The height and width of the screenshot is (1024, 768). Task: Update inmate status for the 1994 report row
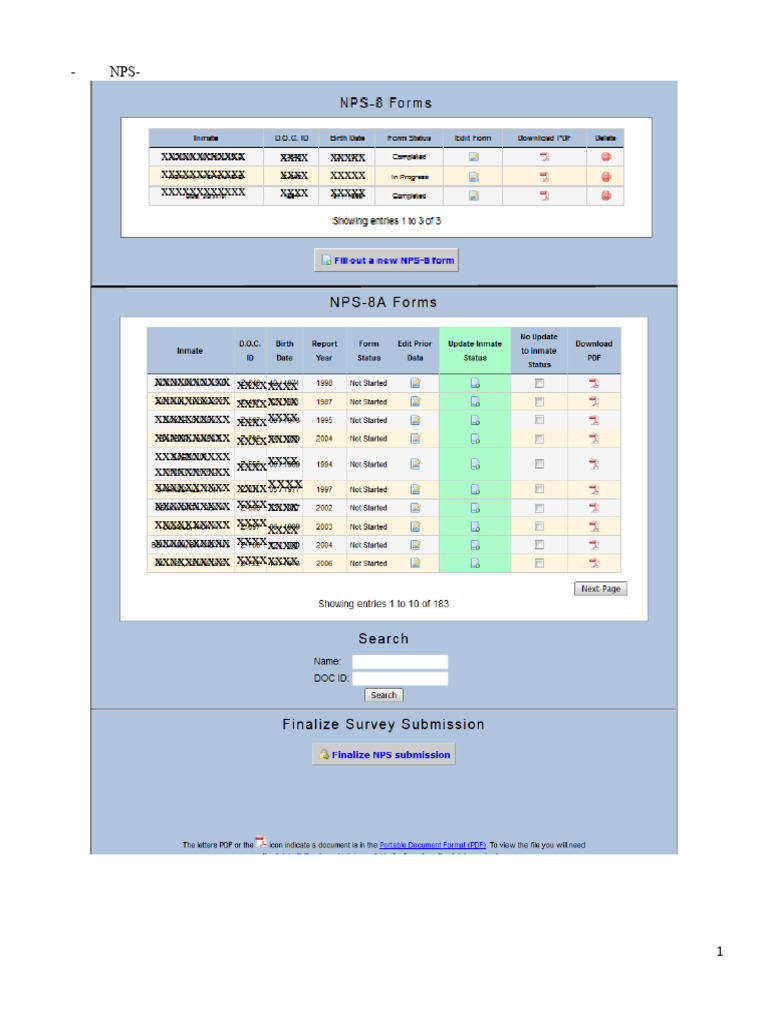(475, 464)
